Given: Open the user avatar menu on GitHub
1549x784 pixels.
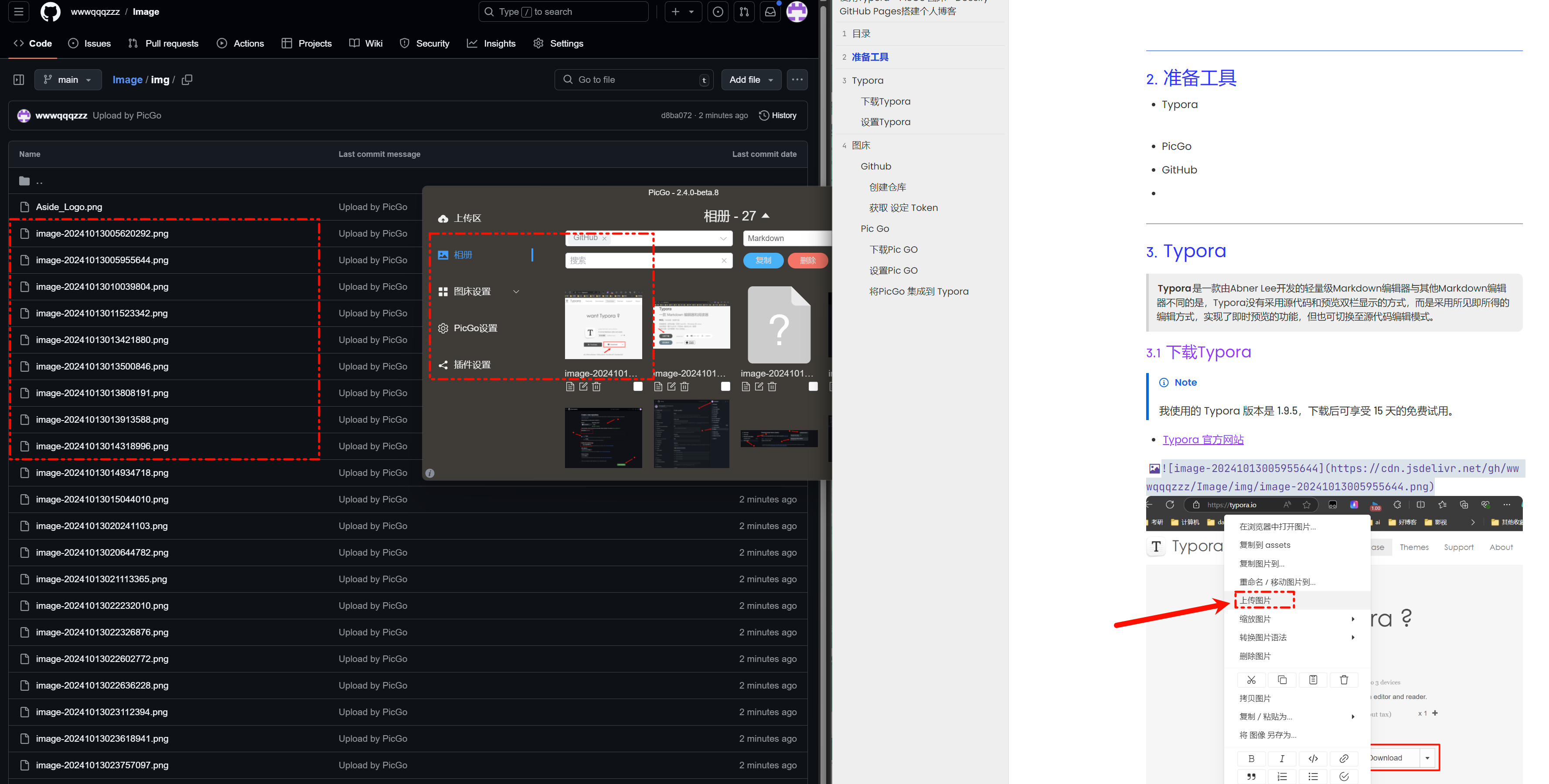Looking at the screenshot, I should [x=797, y=11].
